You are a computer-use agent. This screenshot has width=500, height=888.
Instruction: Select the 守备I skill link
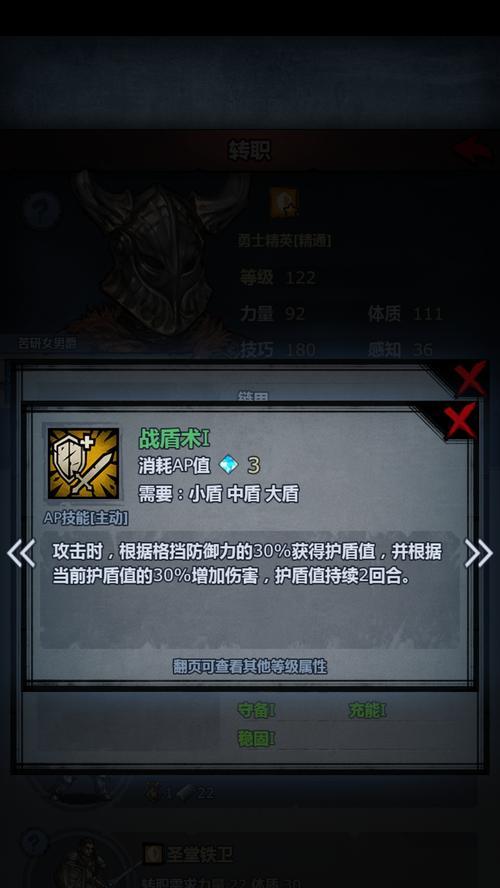tap(256, 710)
